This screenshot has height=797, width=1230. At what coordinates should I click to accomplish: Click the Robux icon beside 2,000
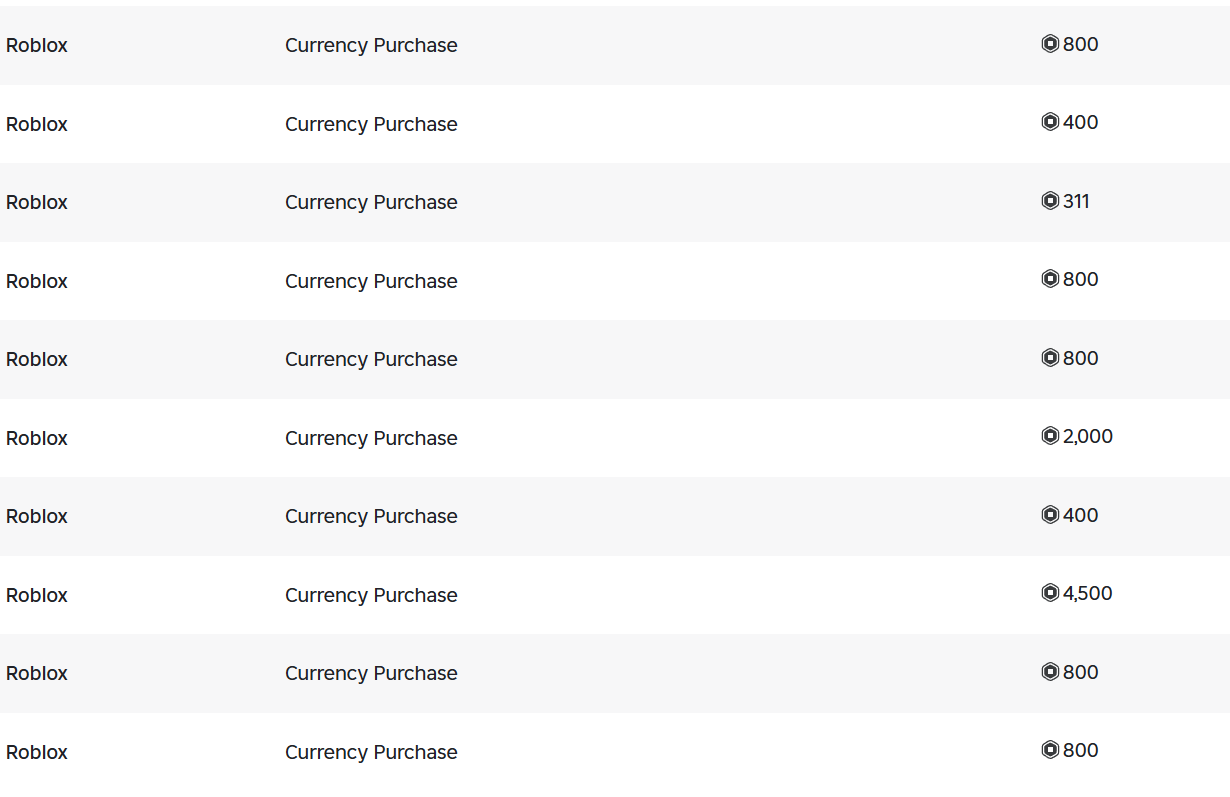pos(1050,436)
